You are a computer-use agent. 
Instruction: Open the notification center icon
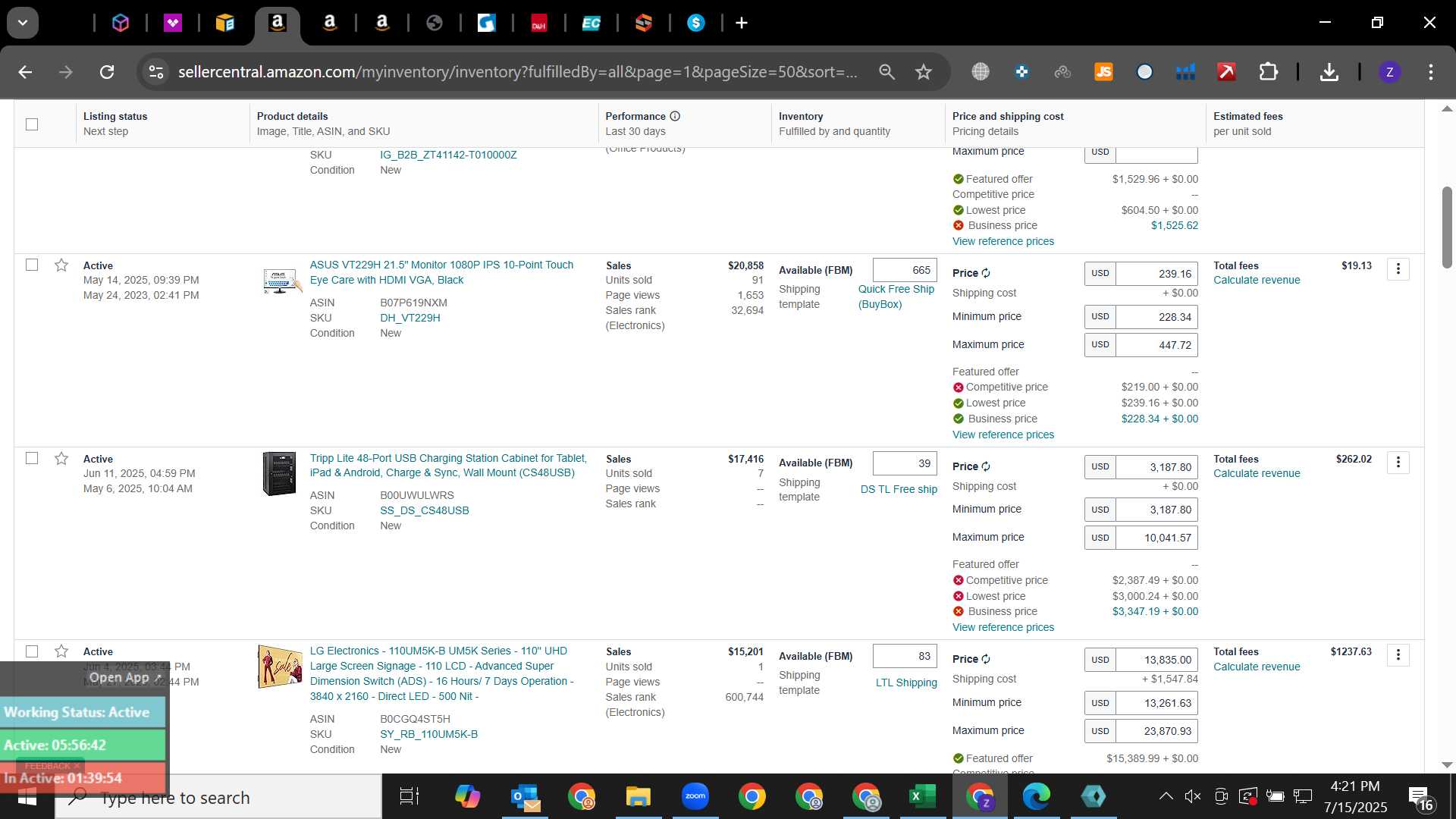click(1420, 797)
